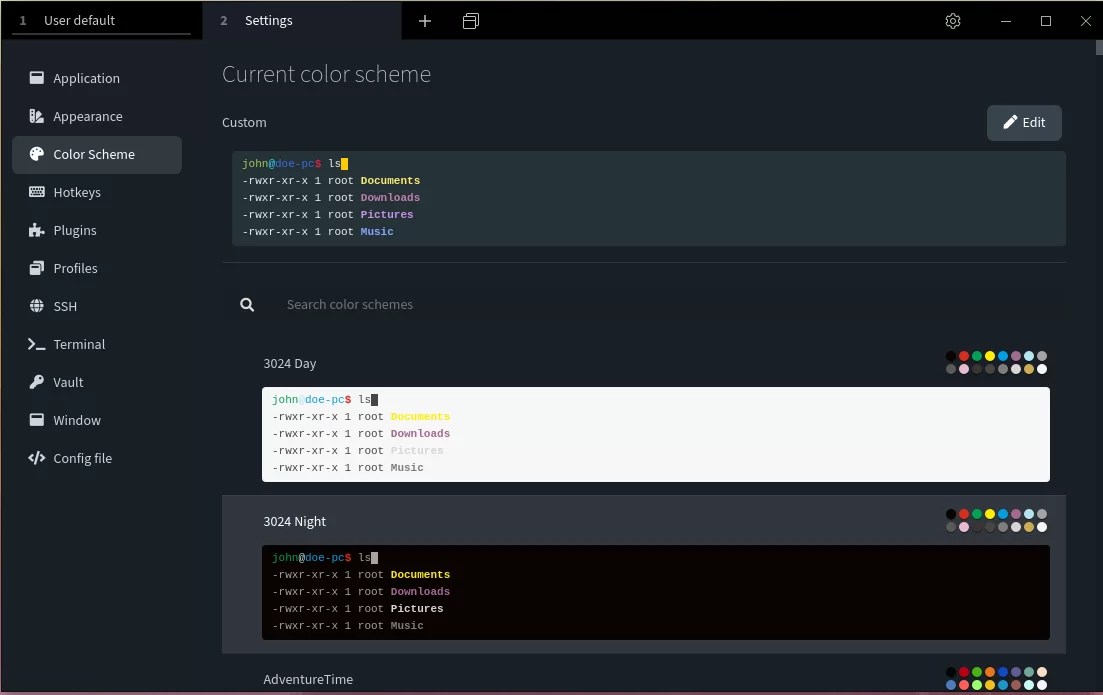Go to the SSH settings section

click(97, 306)
